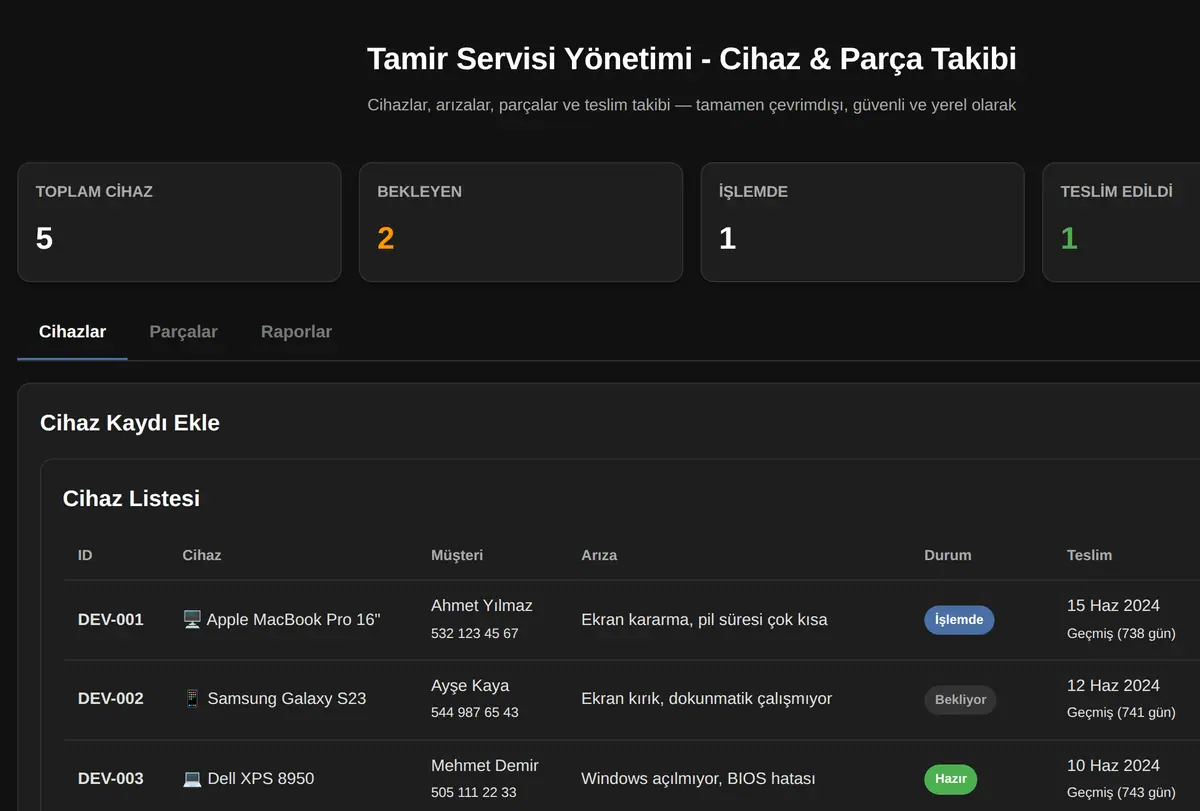Click the Apple MacBook Pro 16" device name

tap(294, 620)
